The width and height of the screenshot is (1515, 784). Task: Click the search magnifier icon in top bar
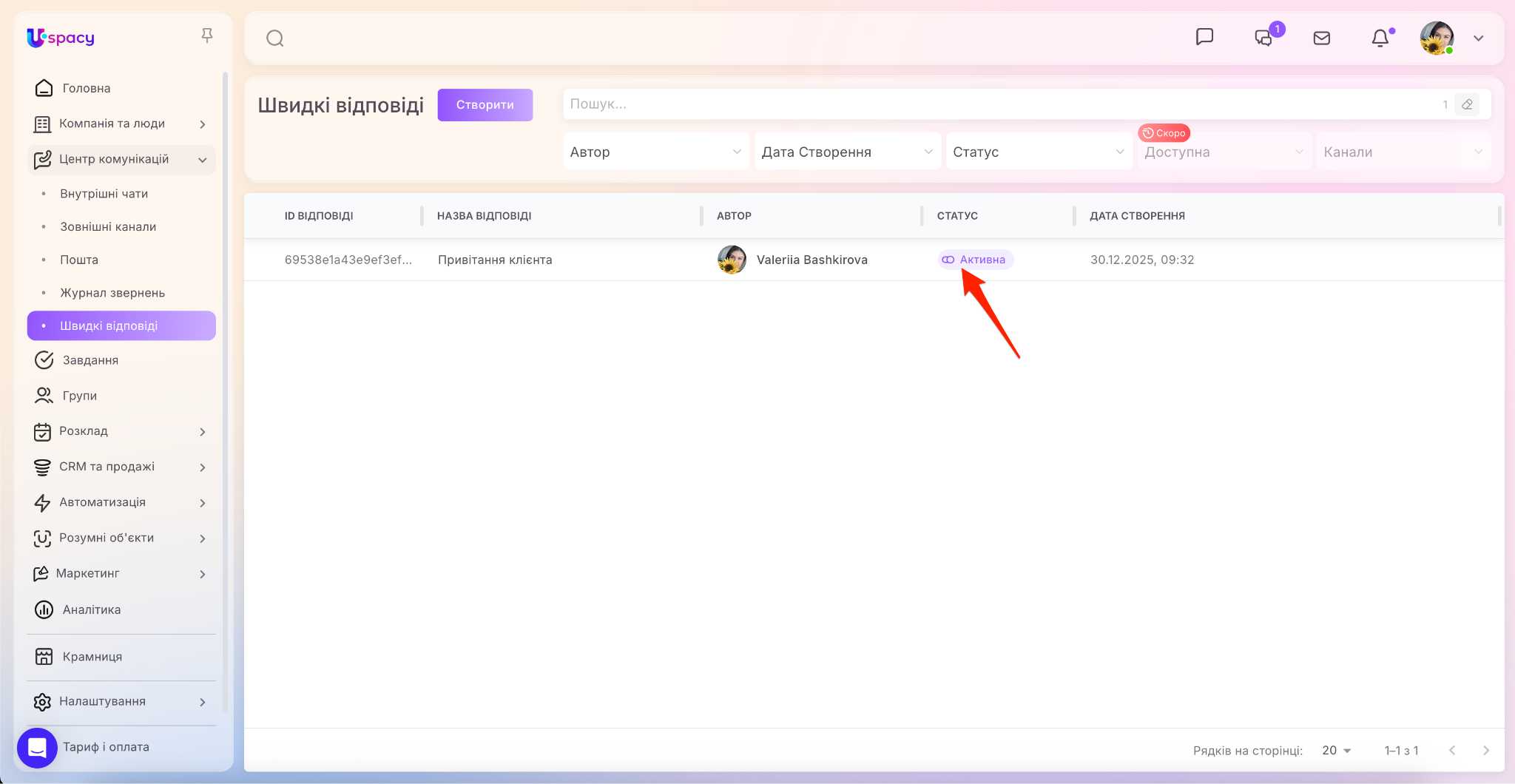(275, 38)
